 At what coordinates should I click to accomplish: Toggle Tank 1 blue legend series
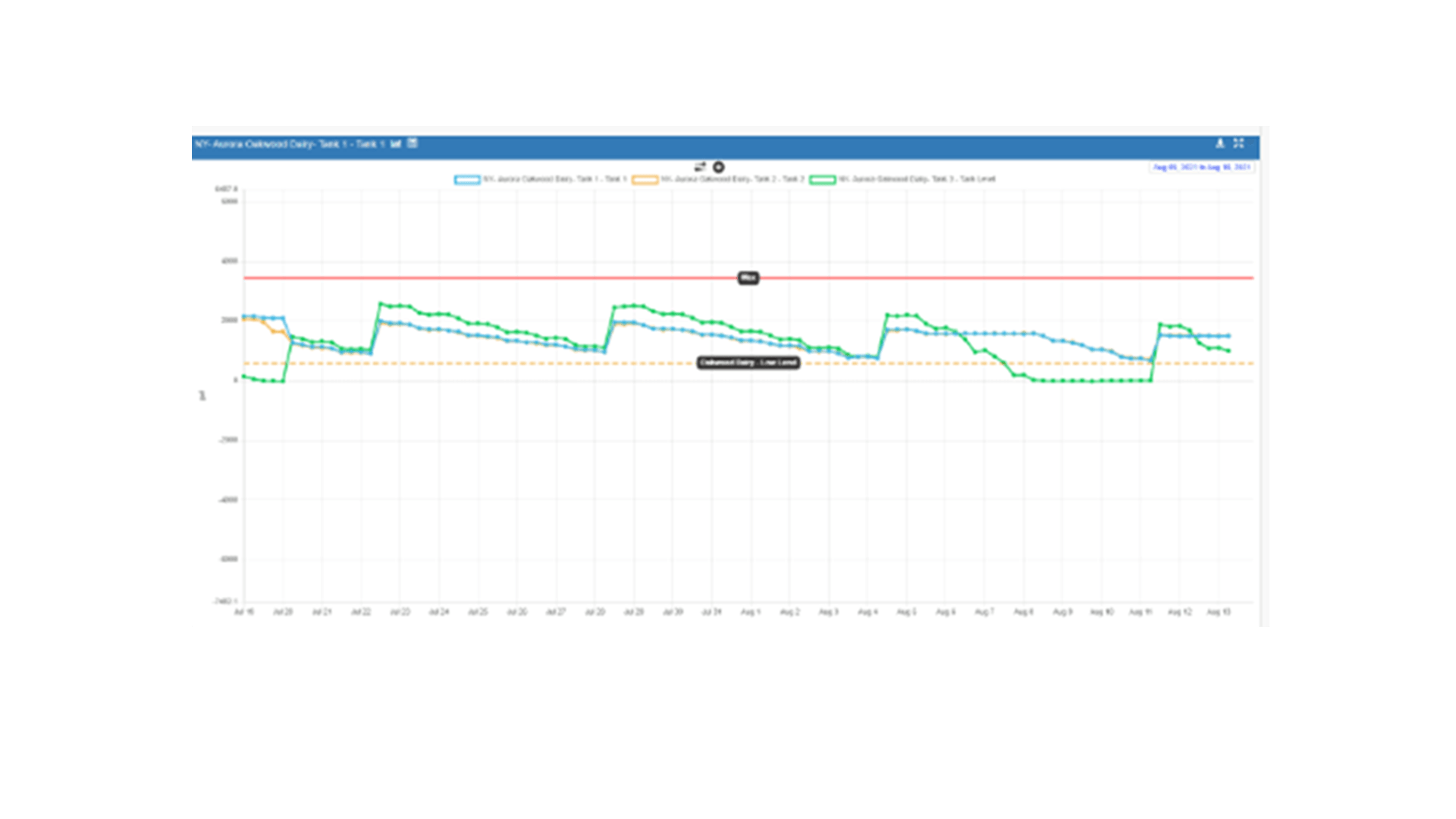pyautogui.click(x=555, y=180)
